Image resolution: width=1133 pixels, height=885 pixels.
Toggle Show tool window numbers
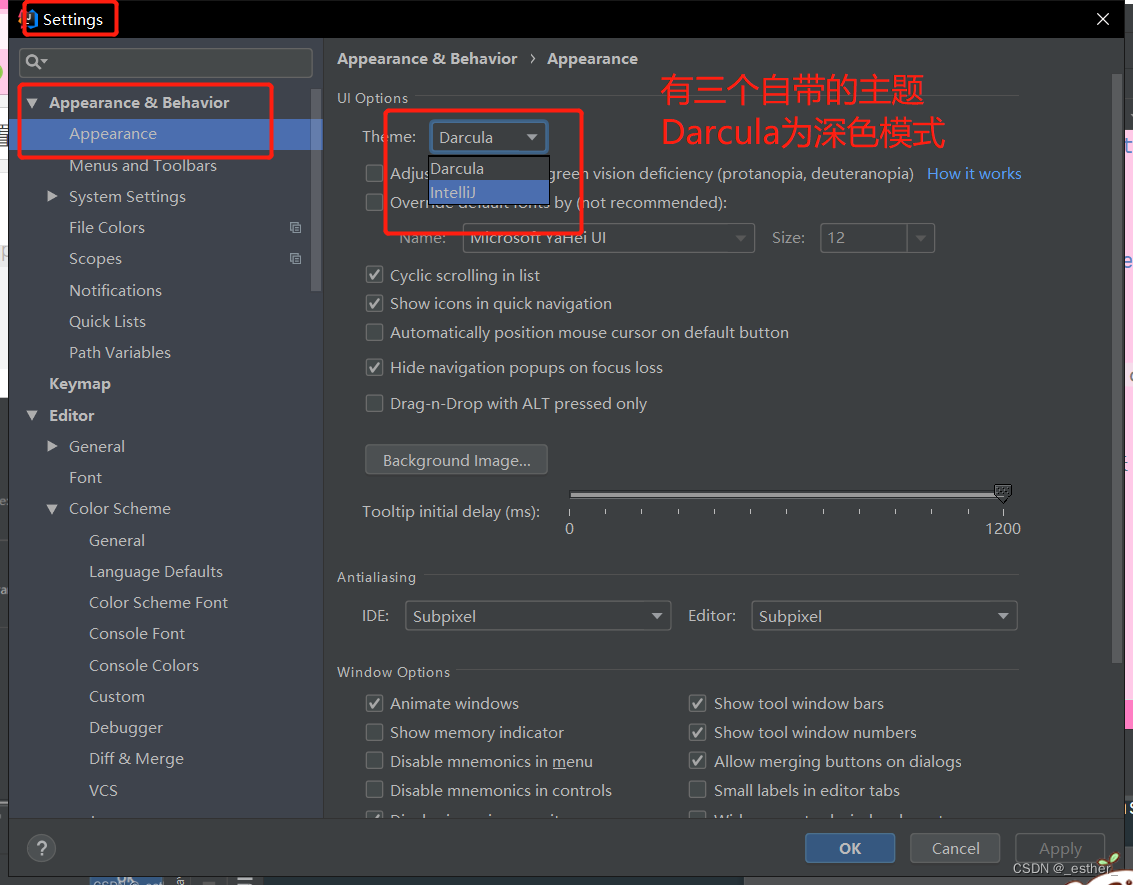[697, 732]
